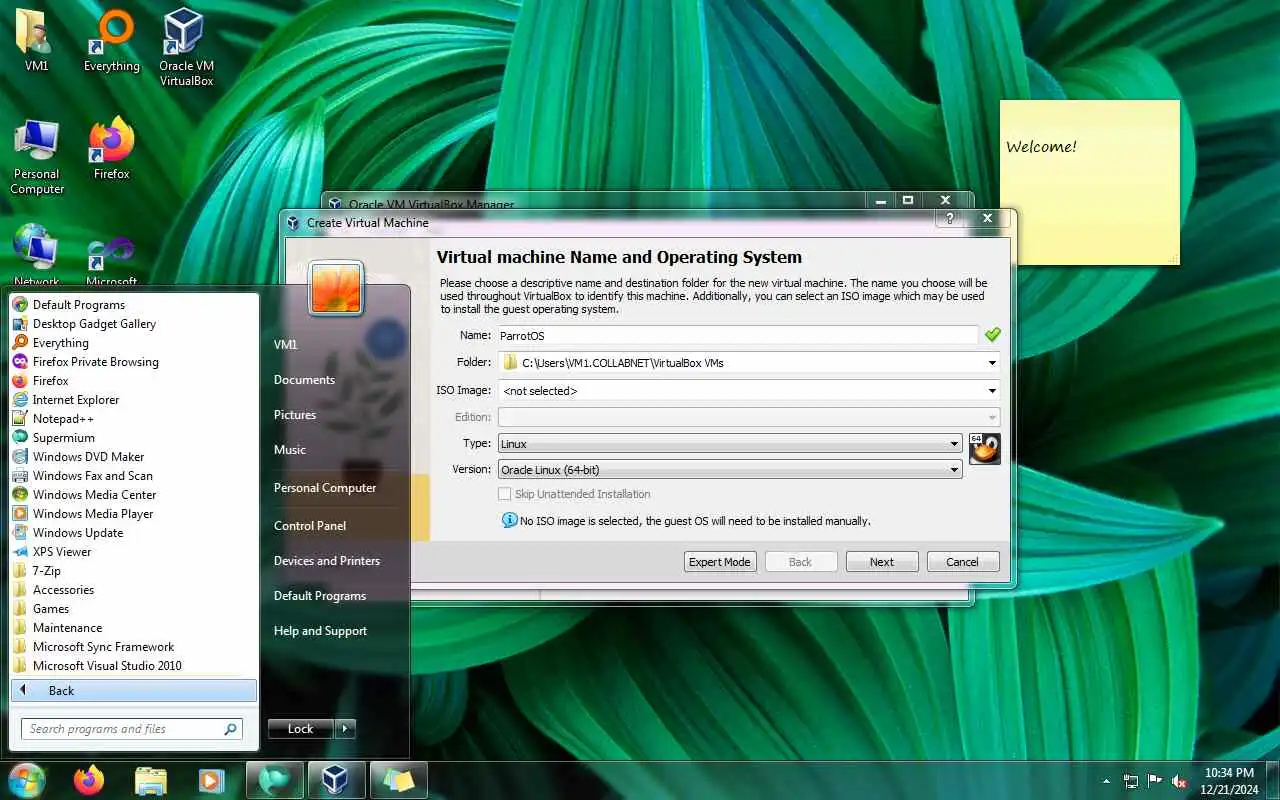
Task: Open Default Programs in program list
Action: click(x=79, y=305)
